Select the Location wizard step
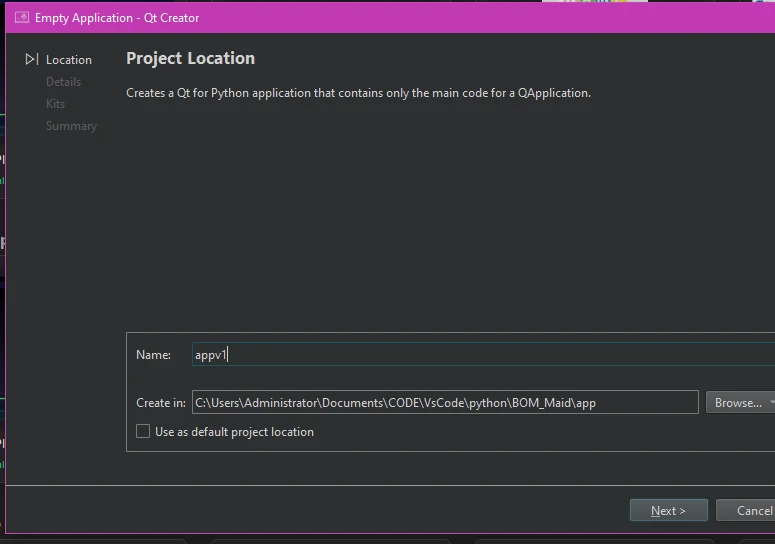 click(69, 60)
